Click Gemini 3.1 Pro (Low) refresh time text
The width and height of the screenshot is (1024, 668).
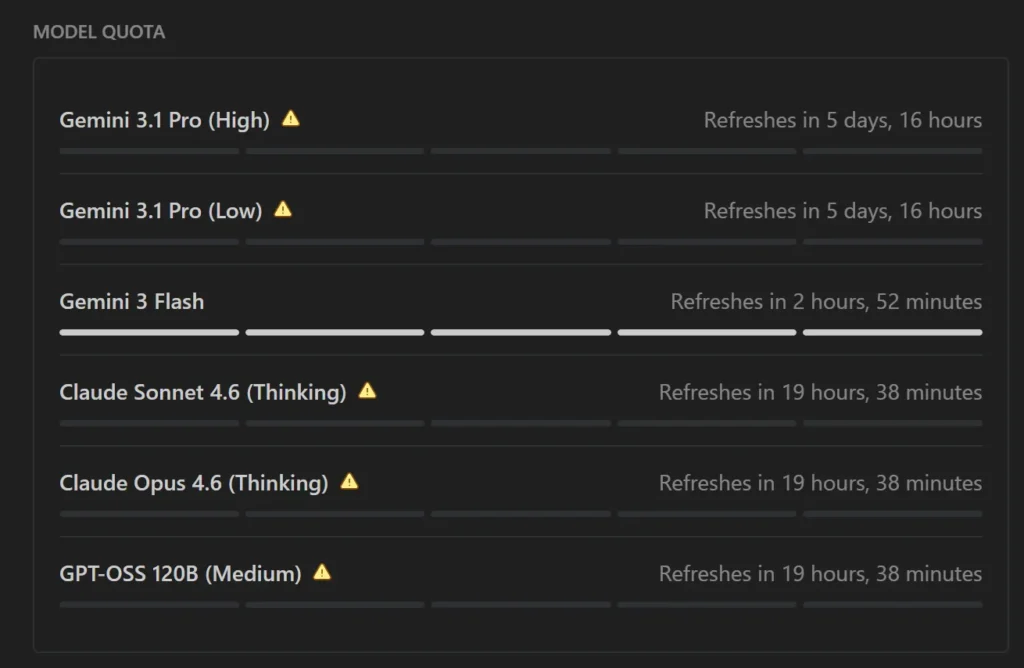[842, 211]
